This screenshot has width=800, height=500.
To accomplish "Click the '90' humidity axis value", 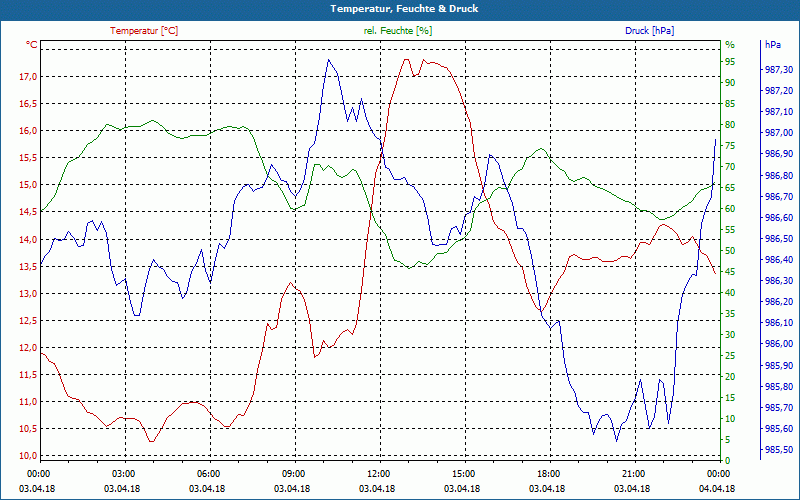I will coord(730,83).
